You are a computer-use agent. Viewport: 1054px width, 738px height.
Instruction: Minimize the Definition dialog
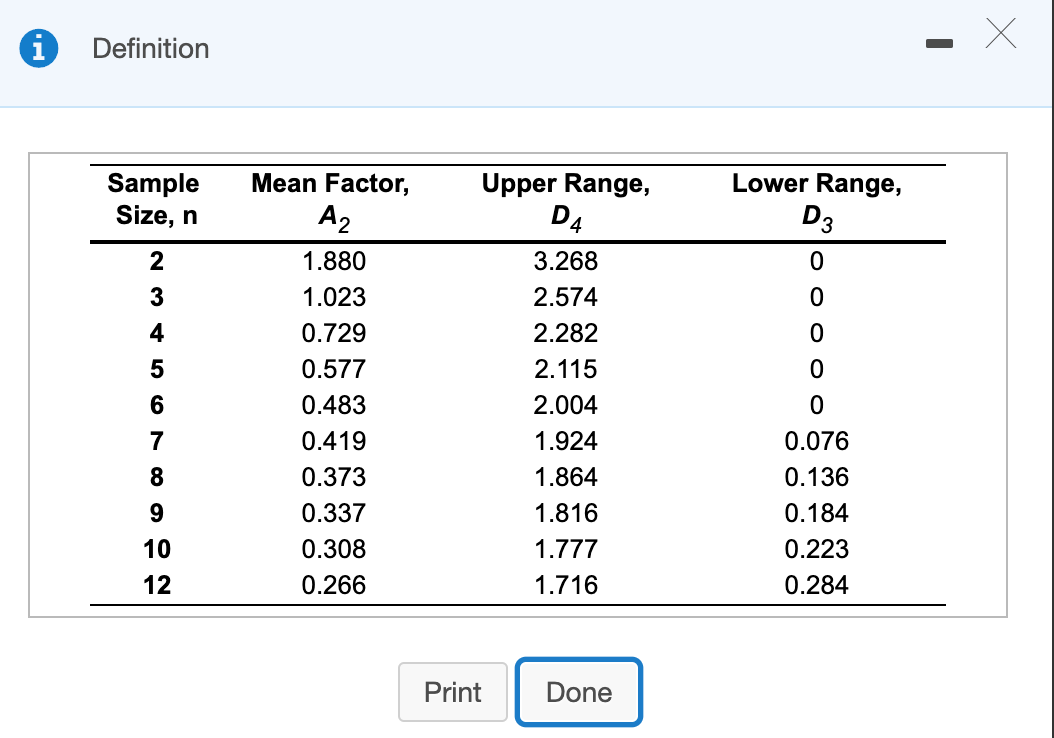[940, 43]
